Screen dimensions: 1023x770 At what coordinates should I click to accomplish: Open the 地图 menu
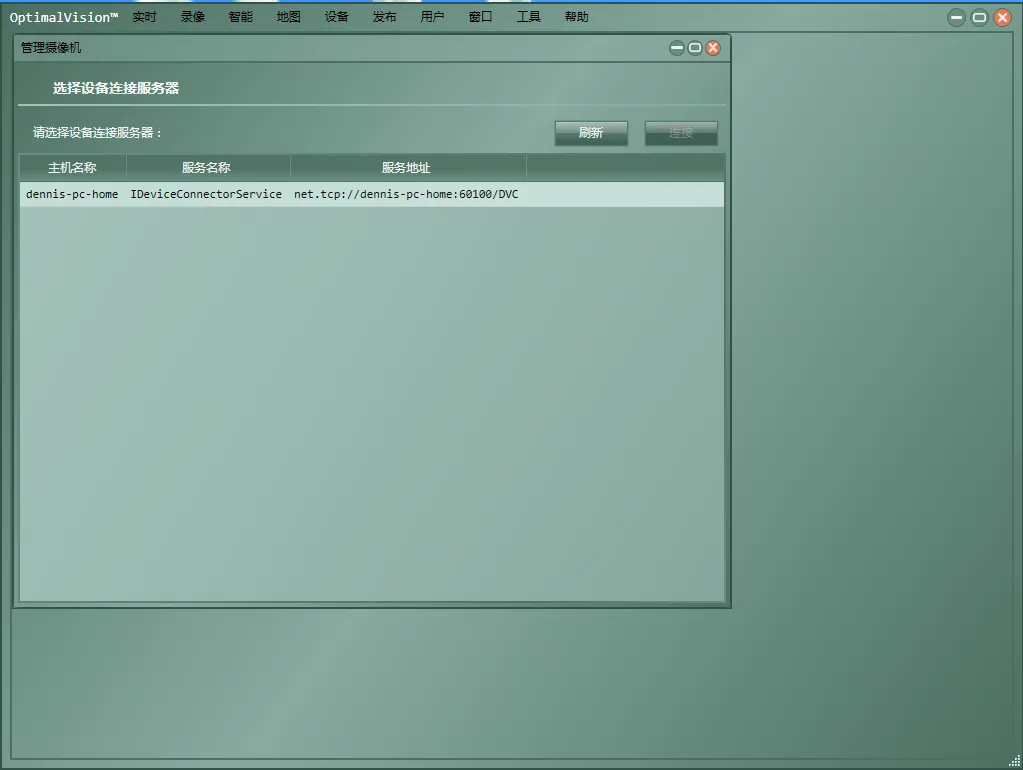pos(288,17)
